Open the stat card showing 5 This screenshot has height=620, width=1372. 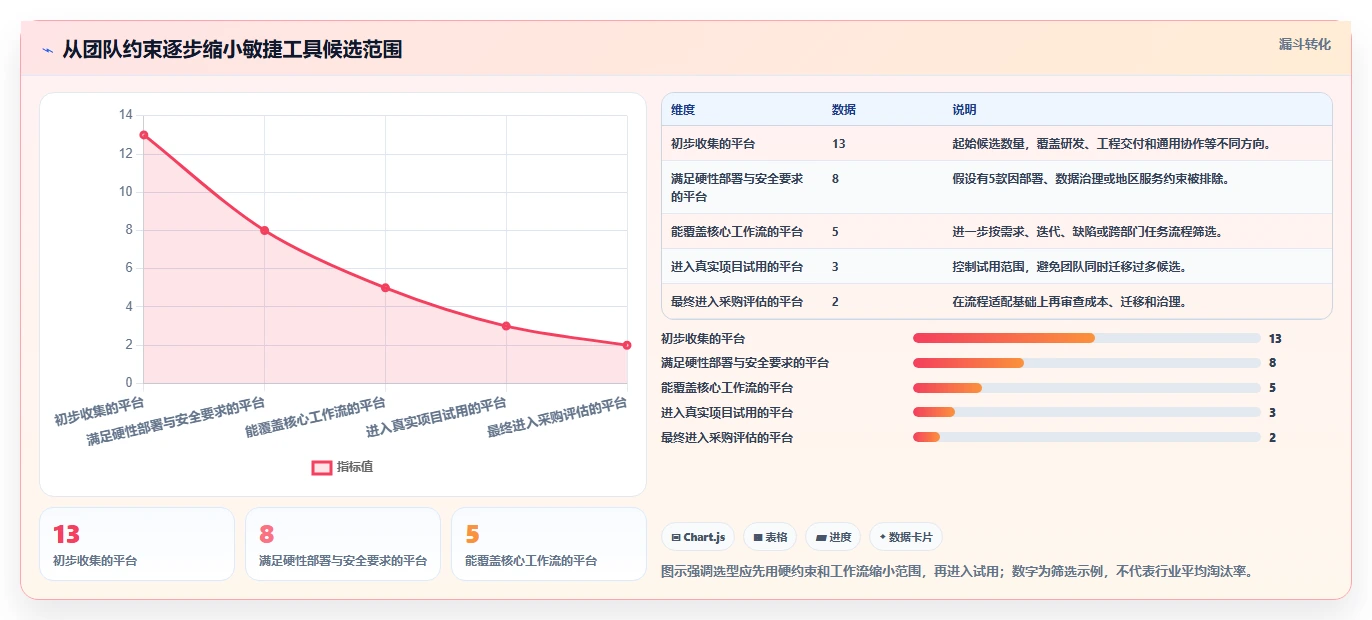(549, 544)
